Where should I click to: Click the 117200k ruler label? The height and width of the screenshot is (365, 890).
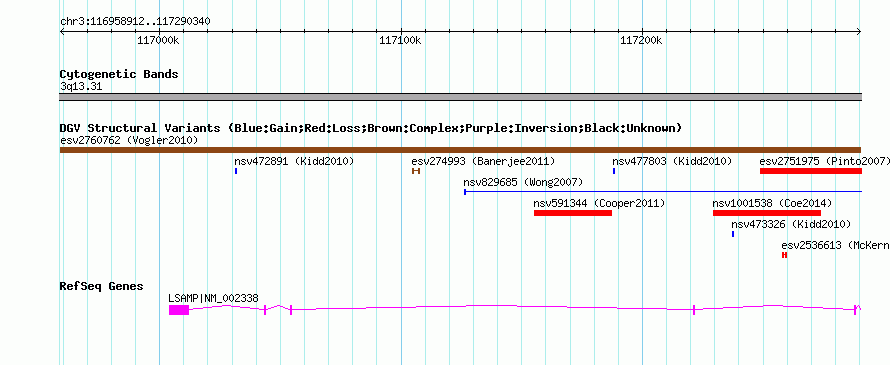pos(641,40)
